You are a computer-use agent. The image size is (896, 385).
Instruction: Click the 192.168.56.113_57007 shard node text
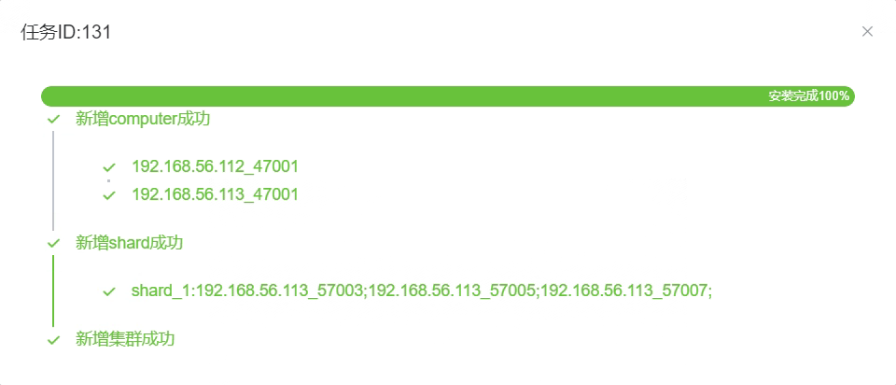click(x=625, y=291)
